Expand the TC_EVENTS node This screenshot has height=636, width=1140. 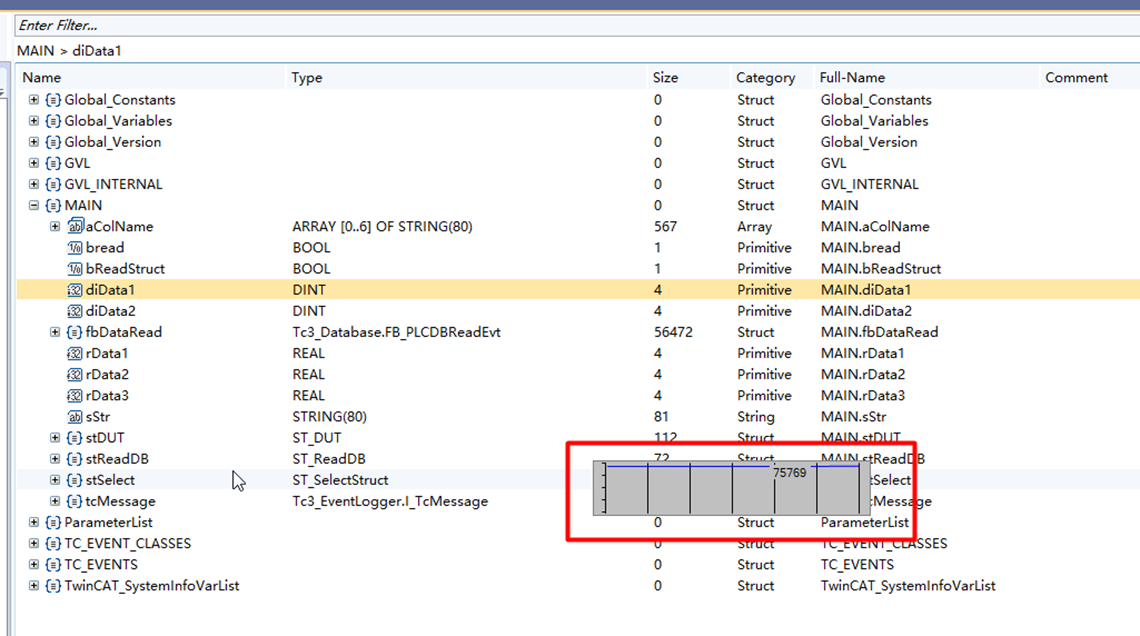pos(33,564)
